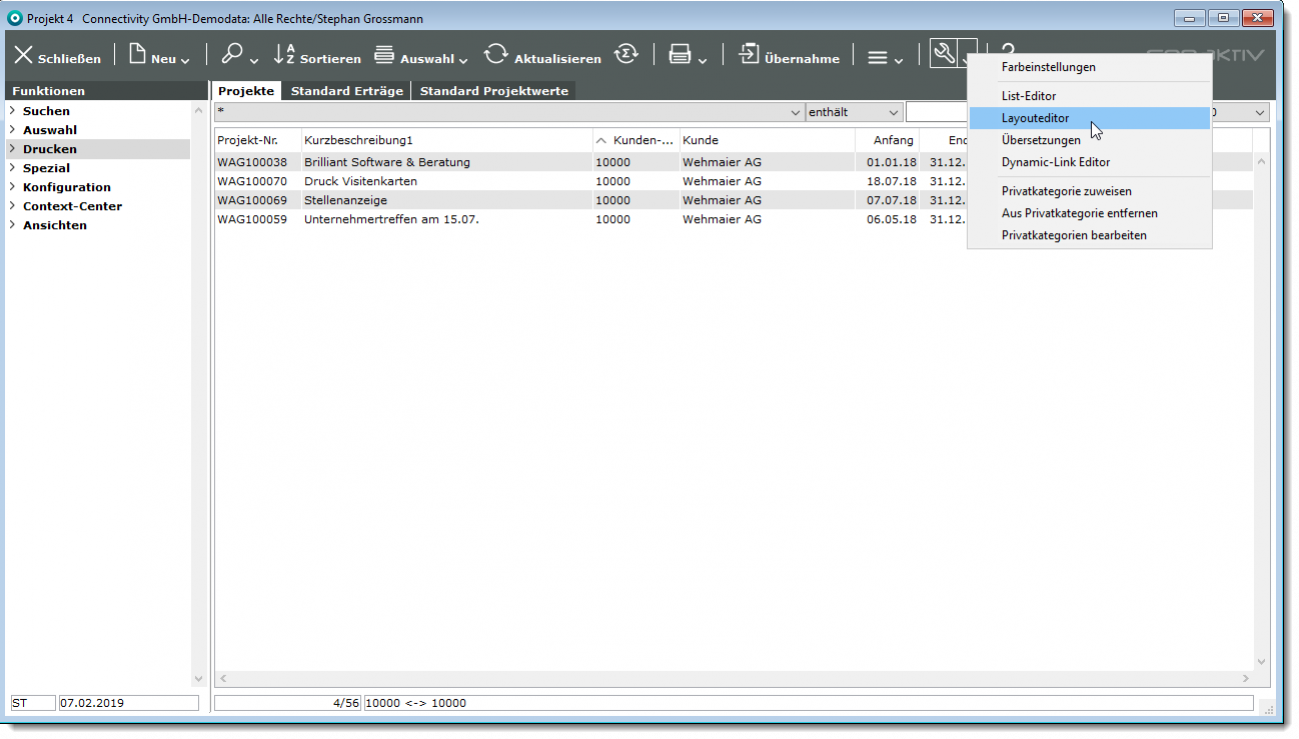The image size is (1299, 739).
Task: Open the 'enthält' filter condition dropdown
Action: (892, 112)
